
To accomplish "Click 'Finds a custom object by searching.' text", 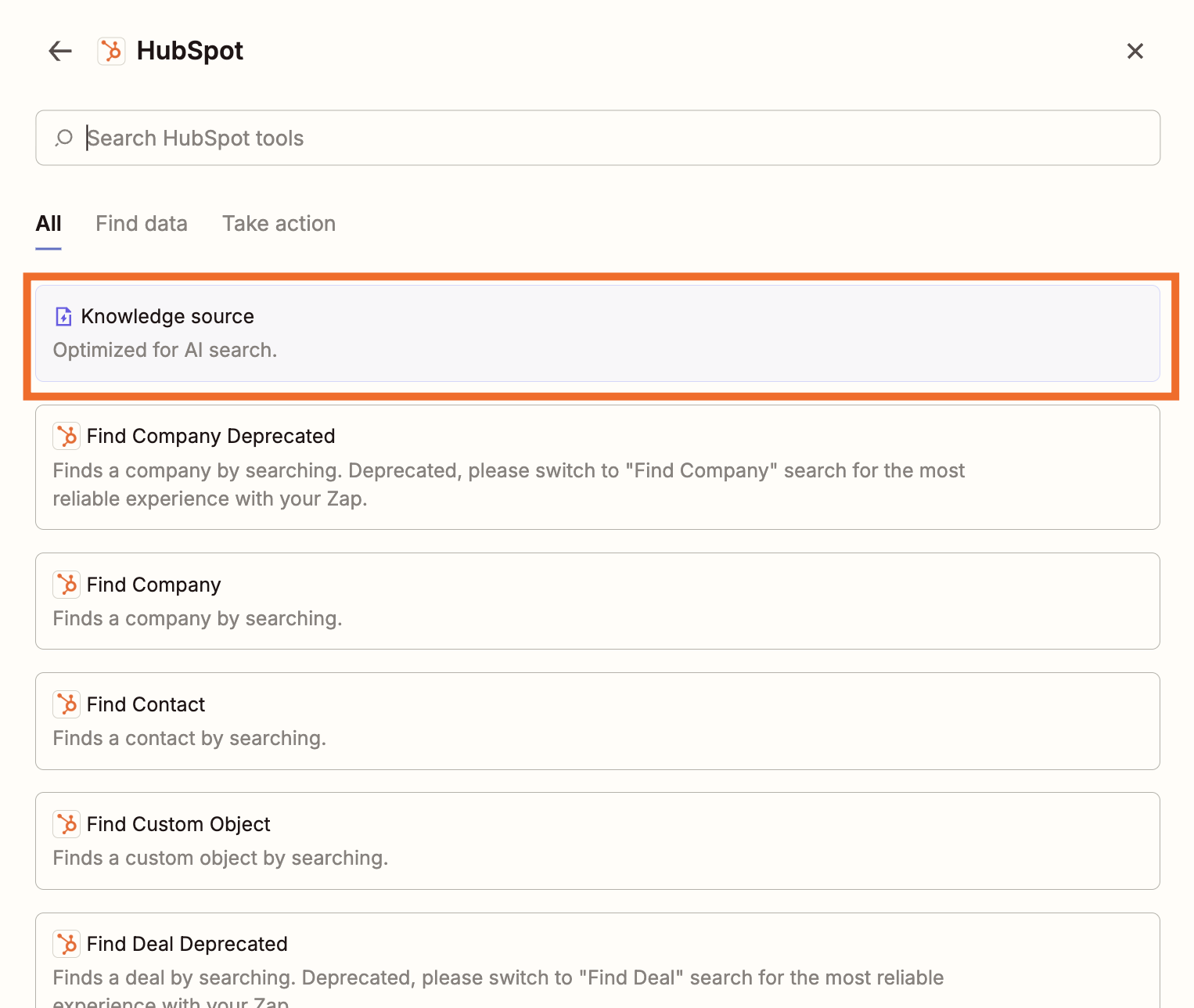I will click(x=221, y=858).
